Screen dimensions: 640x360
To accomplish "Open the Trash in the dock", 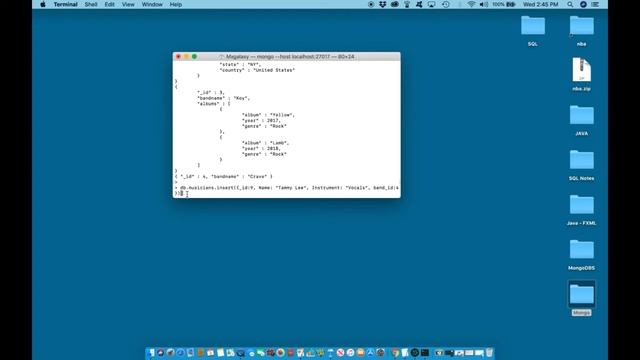I will pyautogui.click(x=489, y=353).
